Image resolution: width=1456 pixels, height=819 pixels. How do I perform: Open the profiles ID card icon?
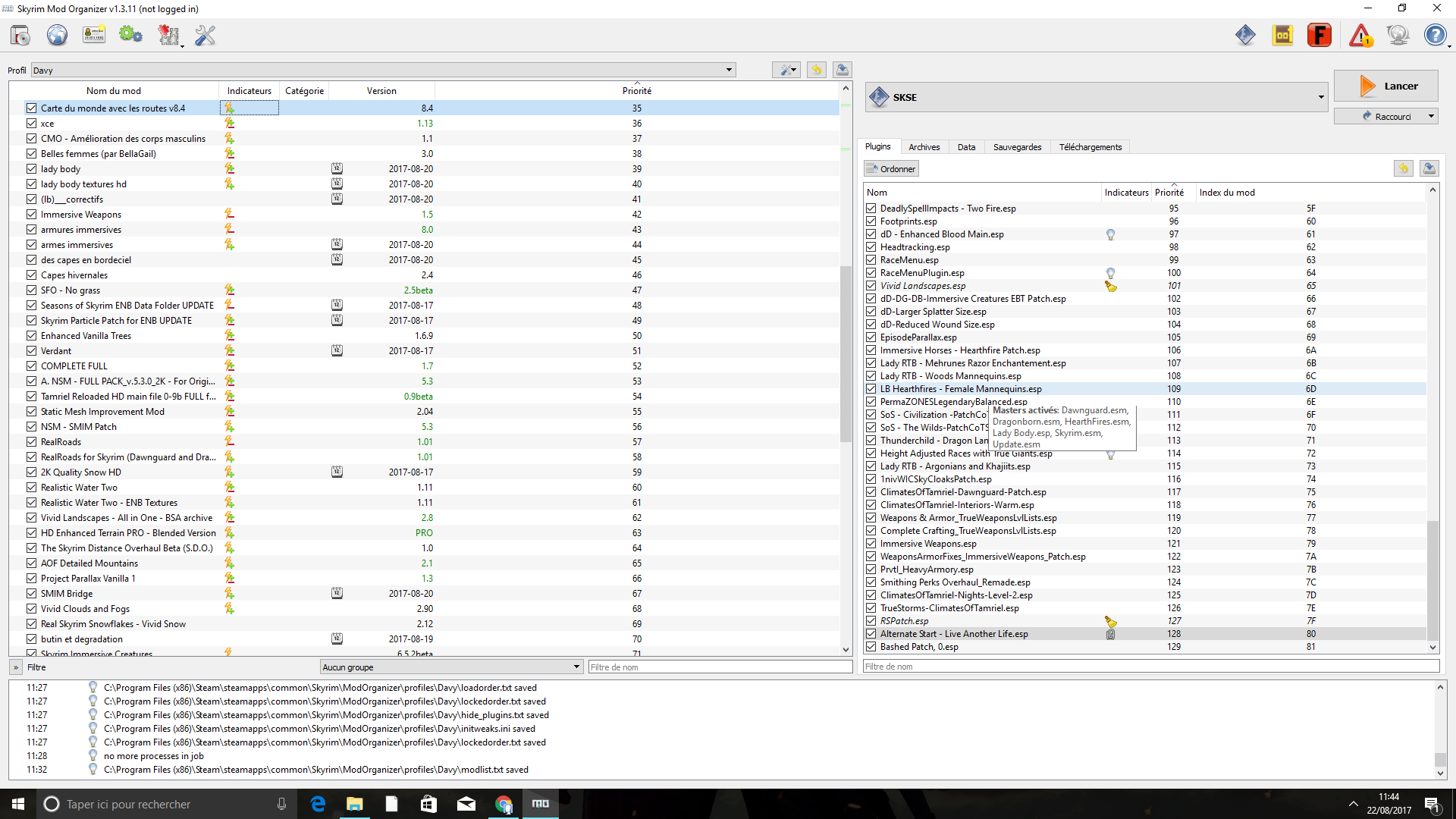tap(94, 35)
